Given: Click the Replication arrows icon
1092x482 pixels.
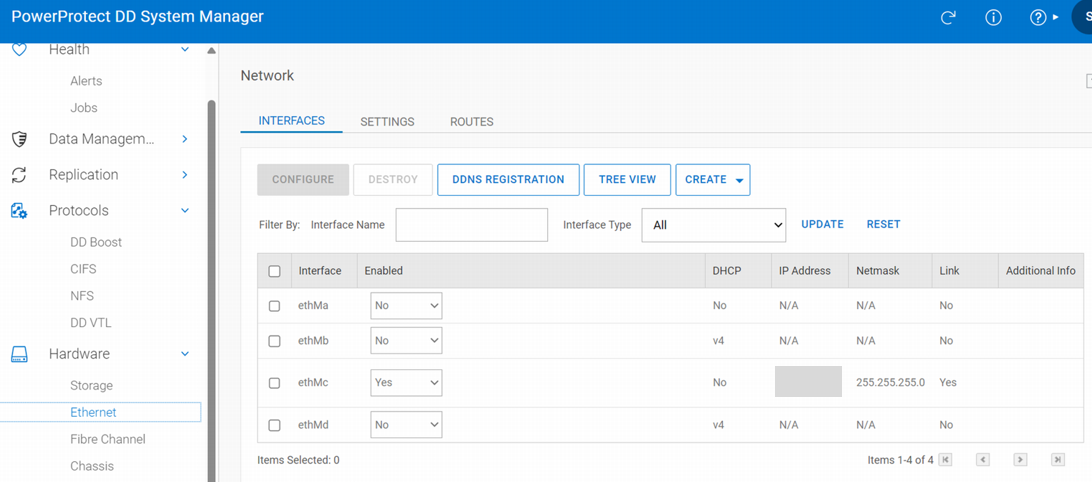Looking at the screenshot, I should 19,175.
